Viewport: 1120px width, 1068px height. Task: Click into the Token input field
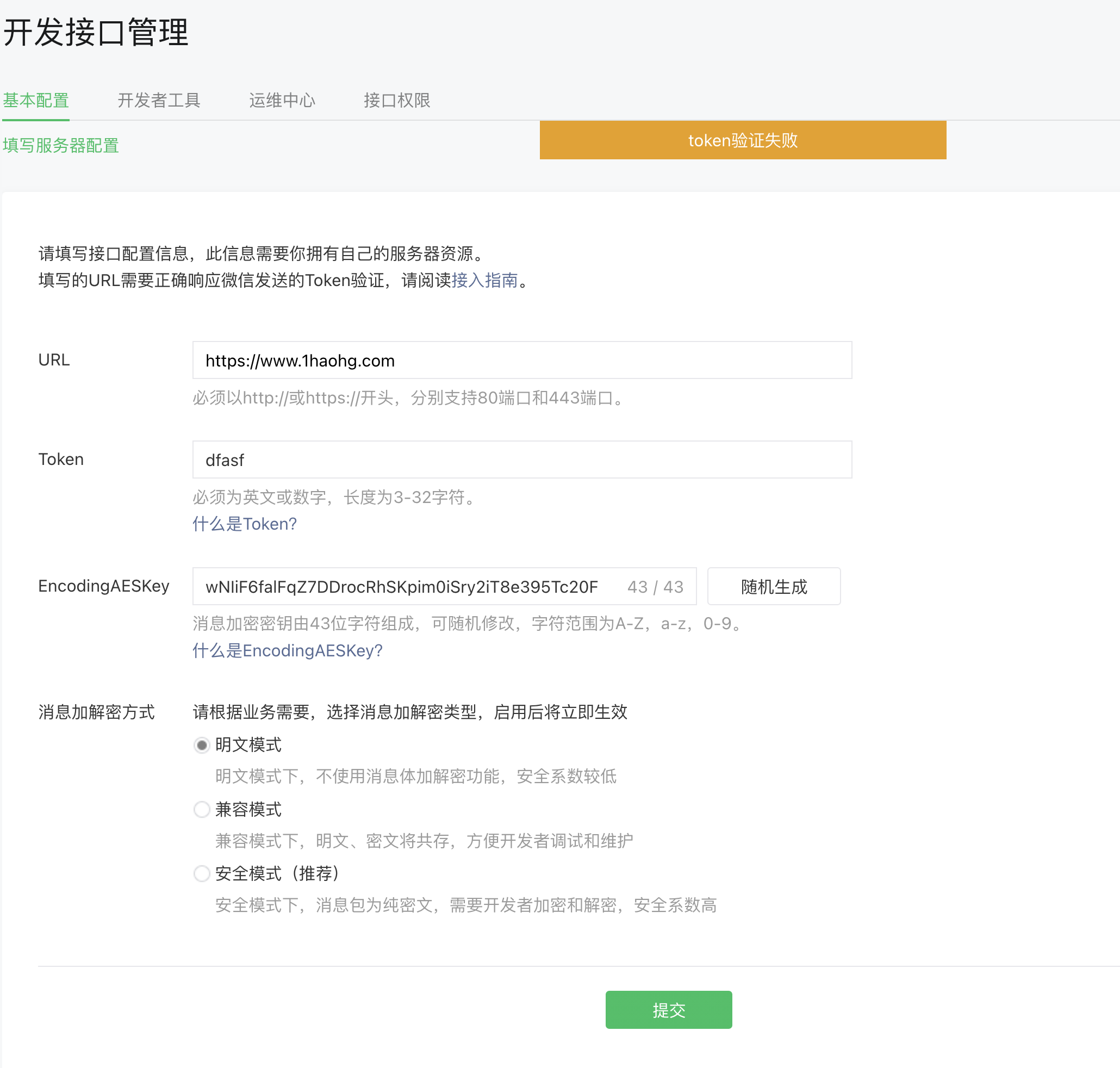click(x=521, y=460)
